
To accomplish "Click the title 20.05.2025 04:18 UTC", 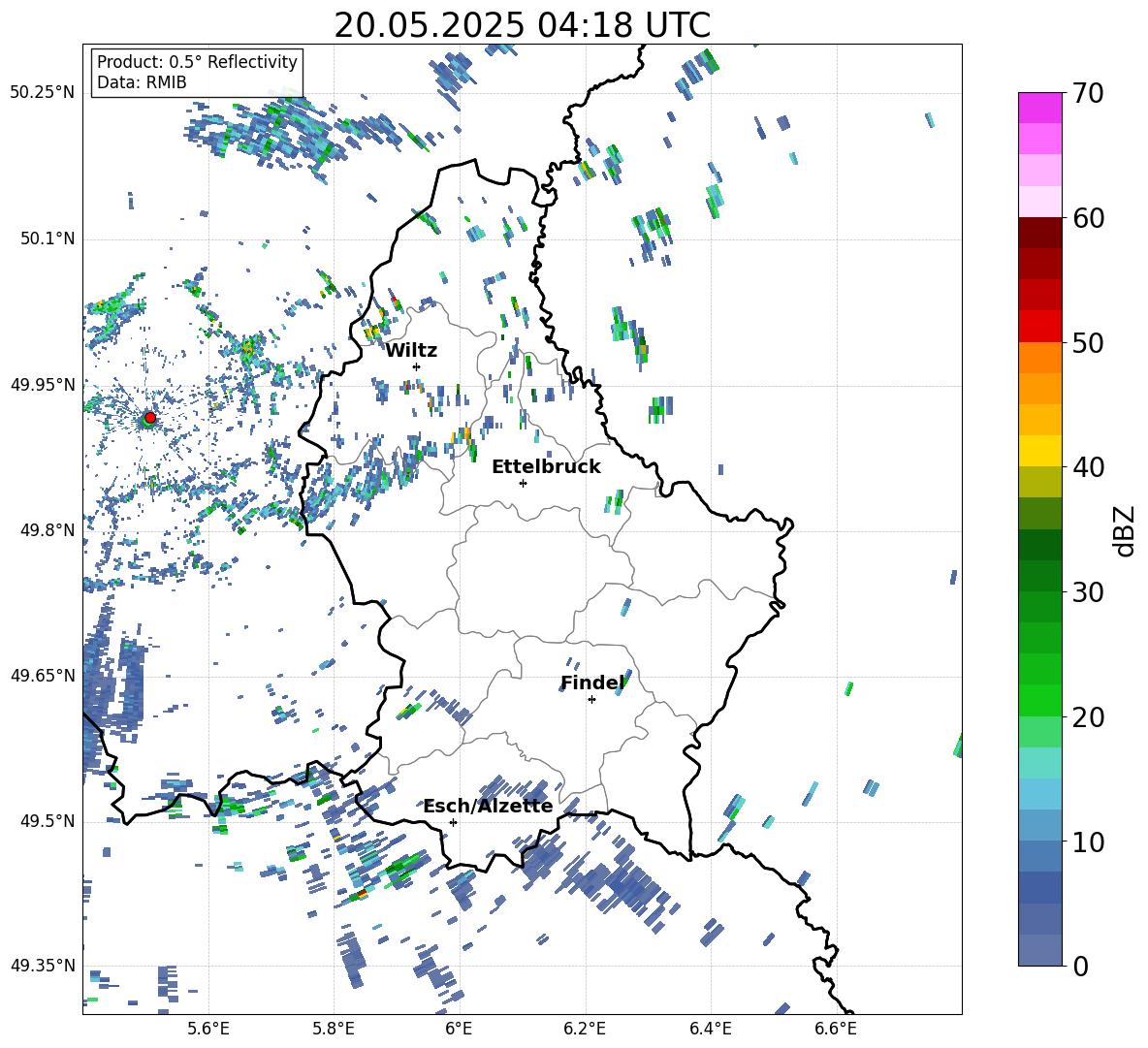I will click(522, 25).
